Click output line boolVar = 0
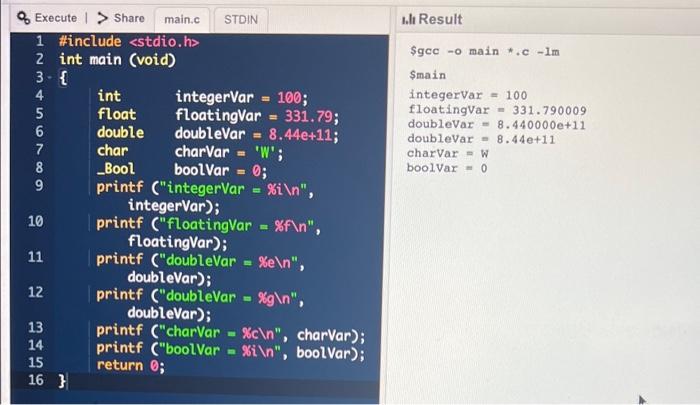 click(447, 168)
